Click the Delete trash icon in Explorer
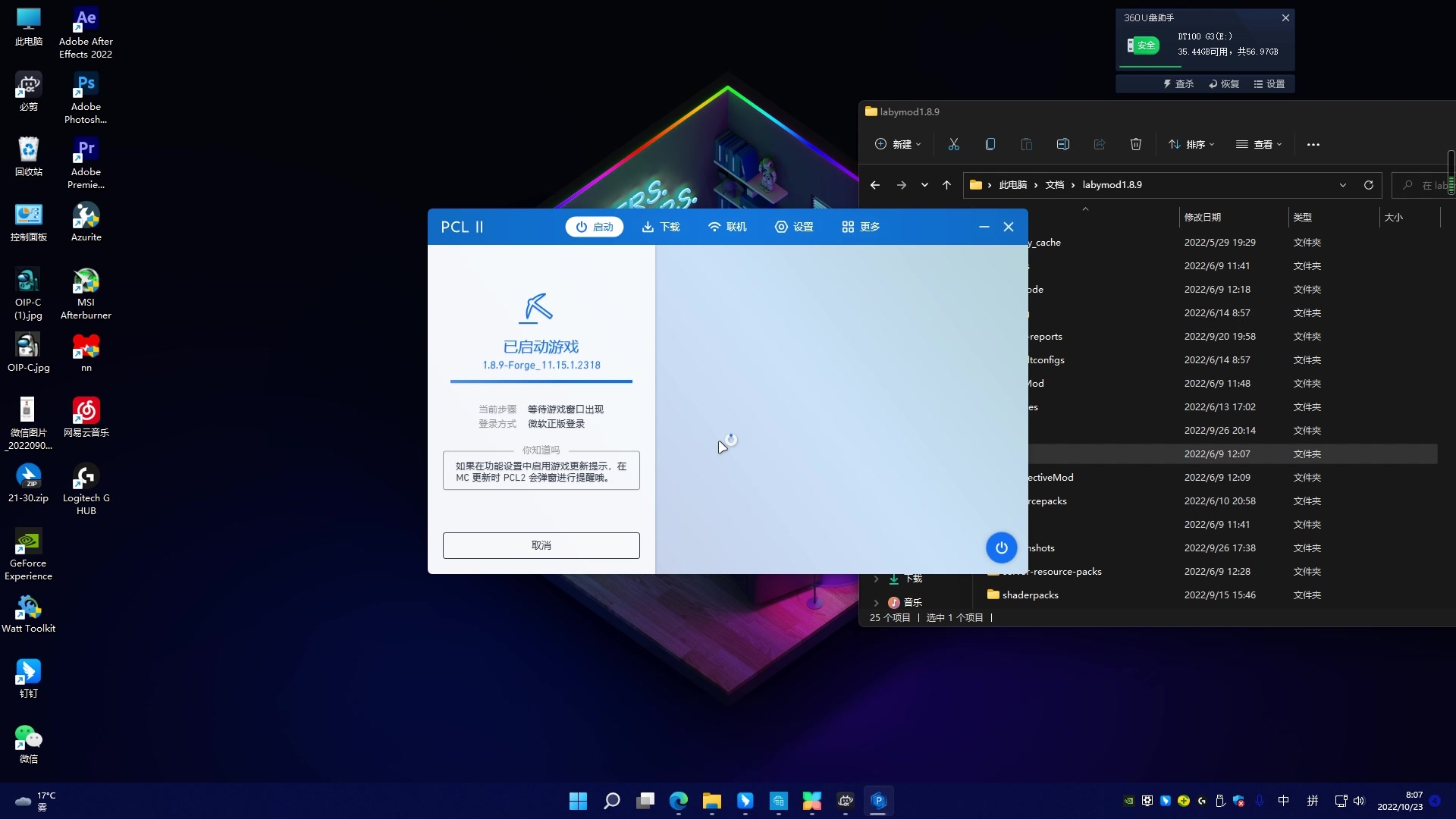 click(x=1136, y=144)
